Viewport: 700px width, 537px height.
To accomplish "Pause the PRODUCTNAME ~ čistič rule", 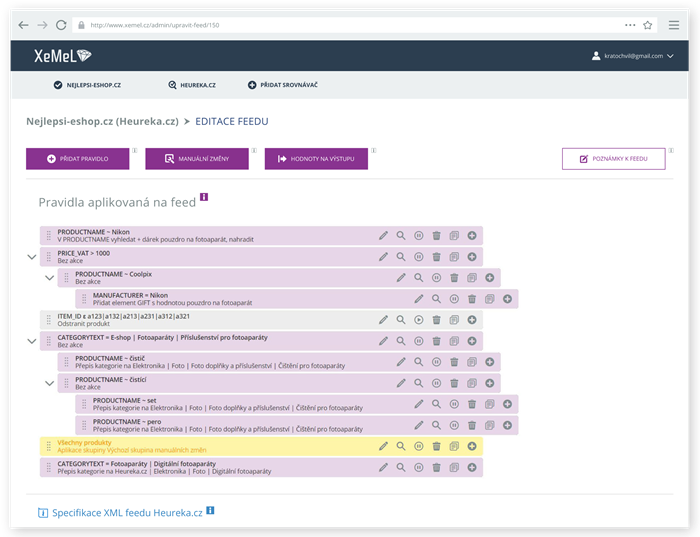I will click(437, 362).
